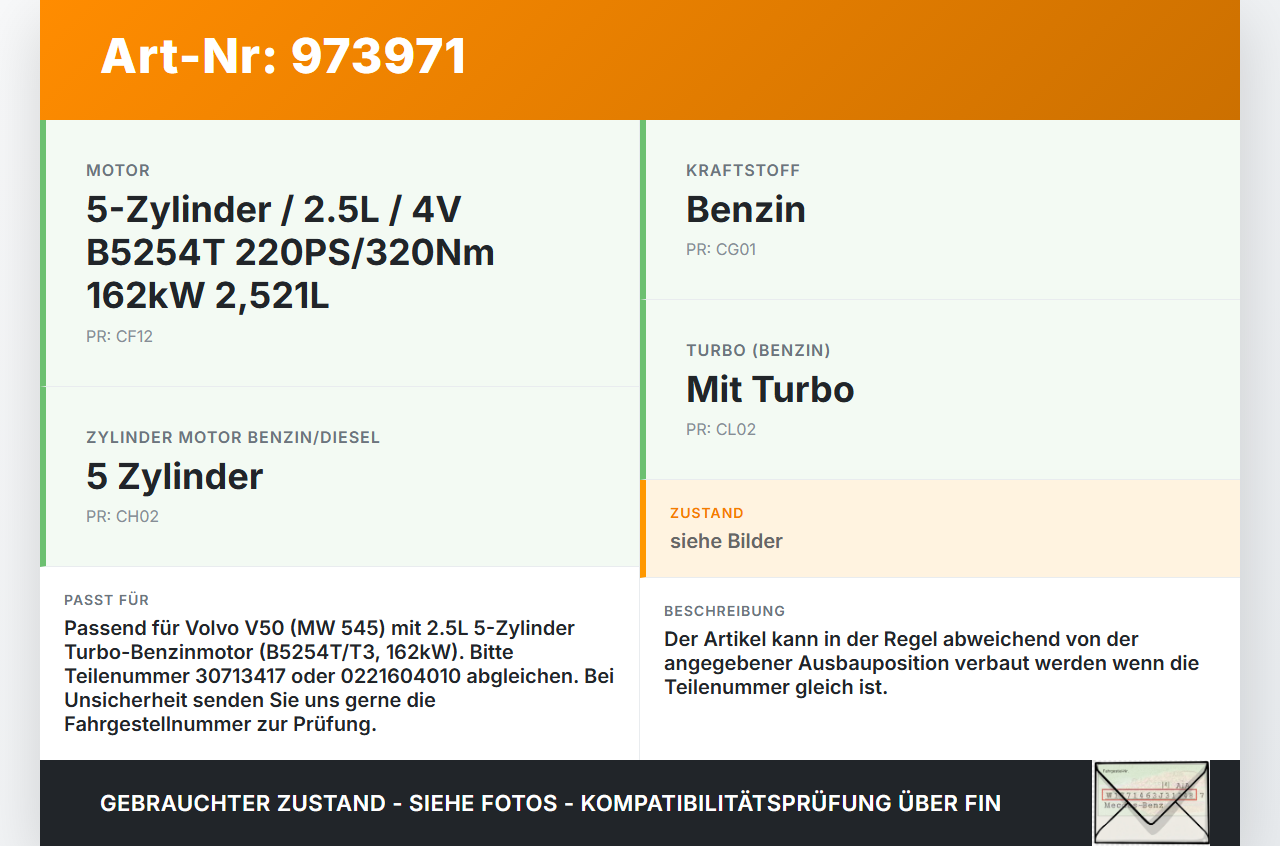Select the PR: CL02 code under Mit Turbo

(721, 429)
